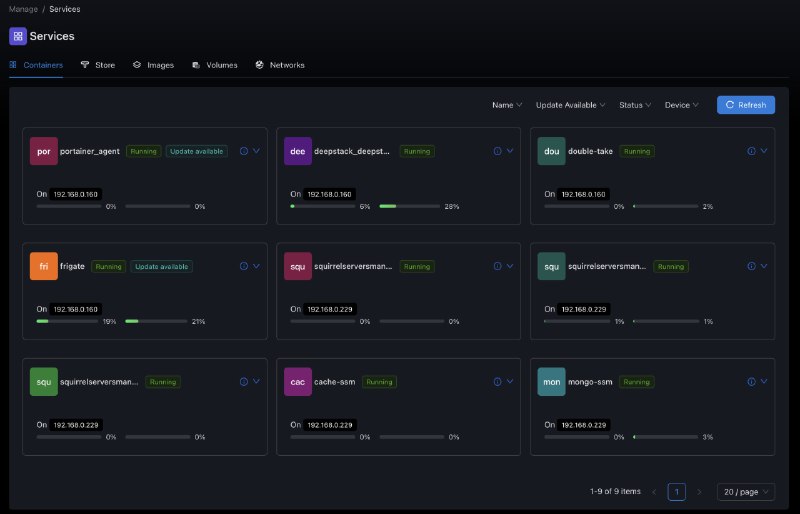
Task: Click page 1 in pagination
Action: (677, 492)
